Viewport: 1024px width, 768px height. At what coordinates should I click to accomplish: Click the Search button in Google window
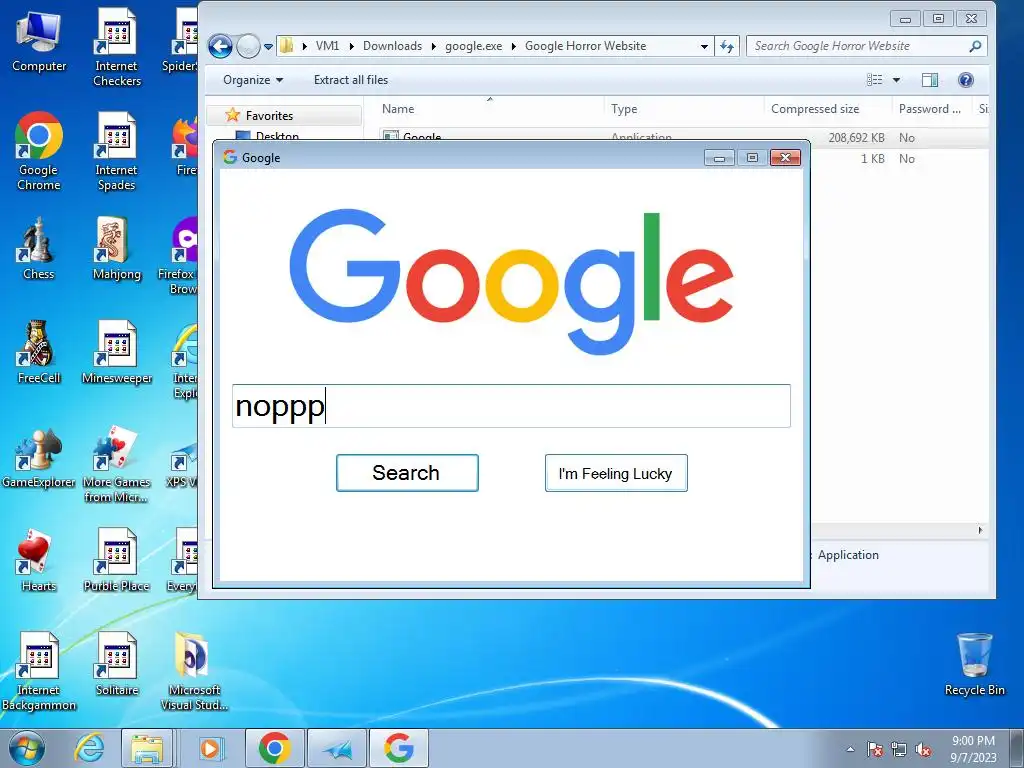(407, 473)
